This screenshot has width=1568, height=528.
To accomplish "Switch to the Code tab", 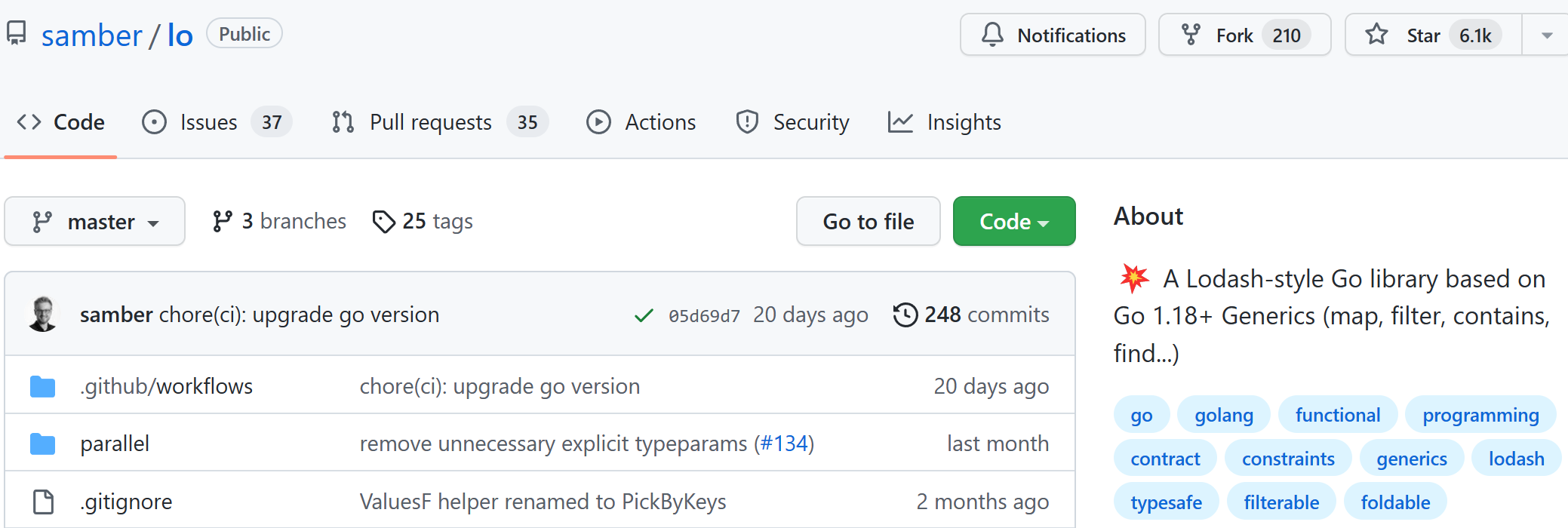I will pyautogui.click(x=60, y=122).
